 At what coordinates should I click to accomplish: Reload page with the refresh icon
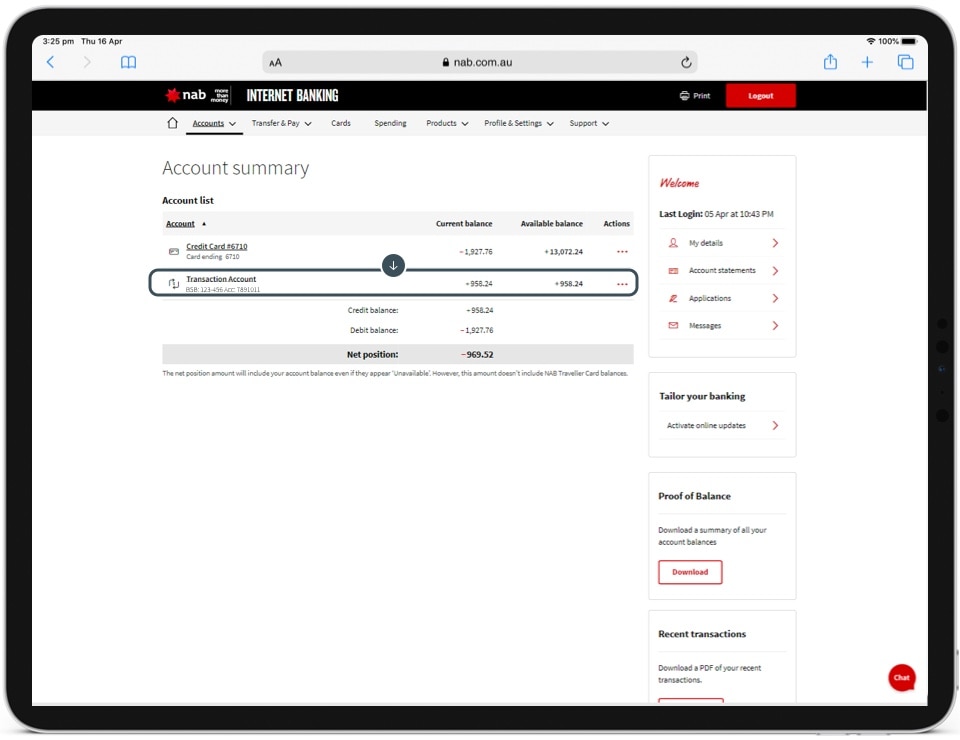(686, 62)
